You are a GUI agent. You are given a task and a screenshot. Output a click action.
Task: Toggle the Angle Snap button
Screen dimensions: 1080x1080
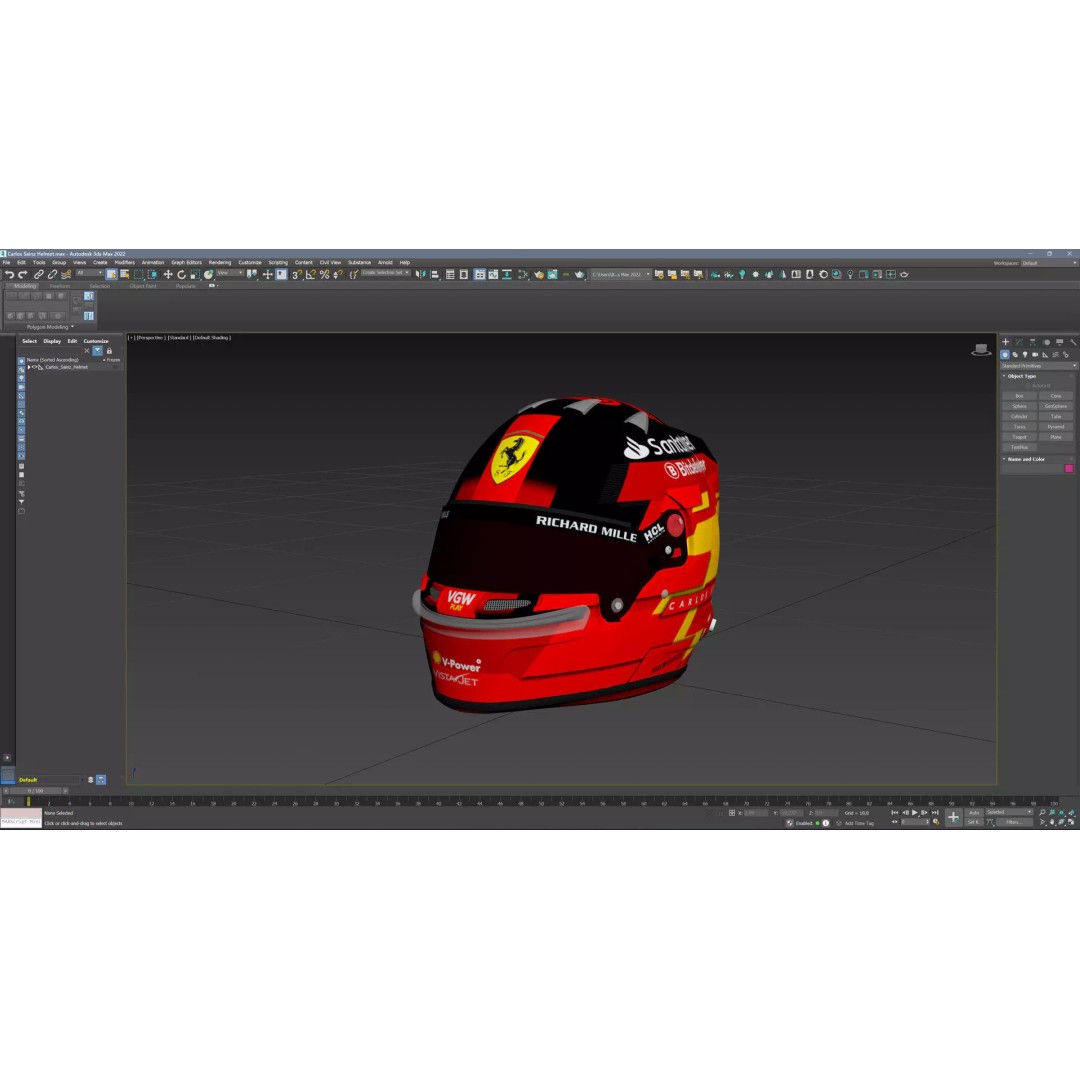coord(310,274)
